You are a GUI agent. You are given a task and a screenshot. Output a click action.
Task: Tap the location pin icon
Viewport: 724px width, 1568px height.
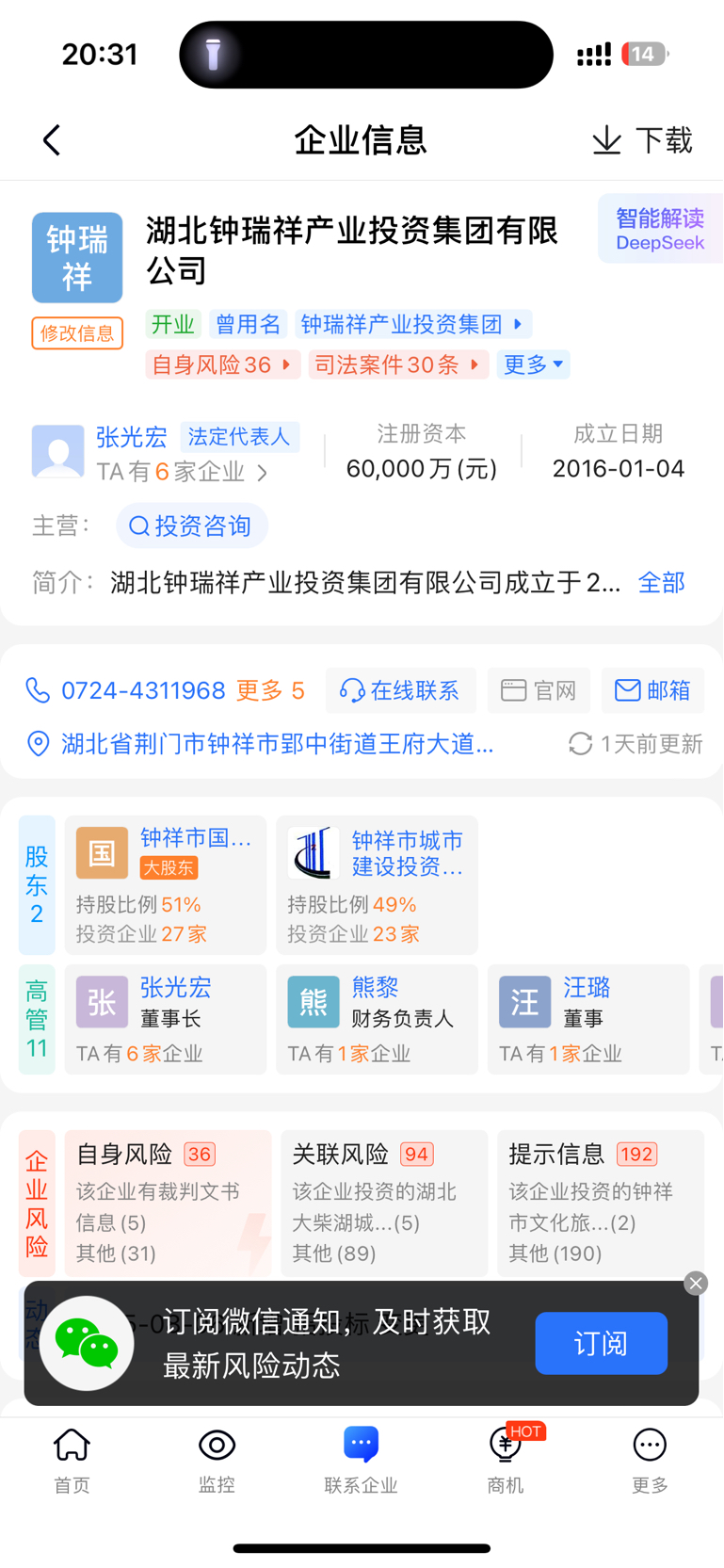click(38, 744)
